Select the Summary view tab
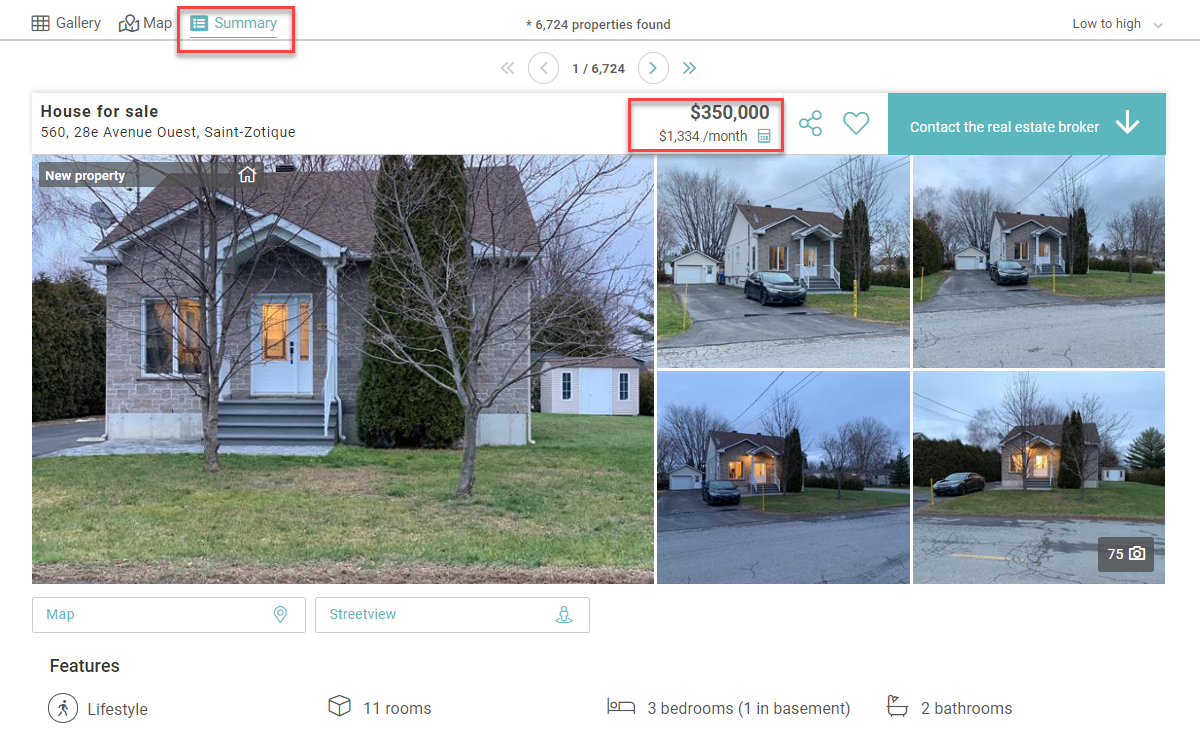 click(234, 23)
